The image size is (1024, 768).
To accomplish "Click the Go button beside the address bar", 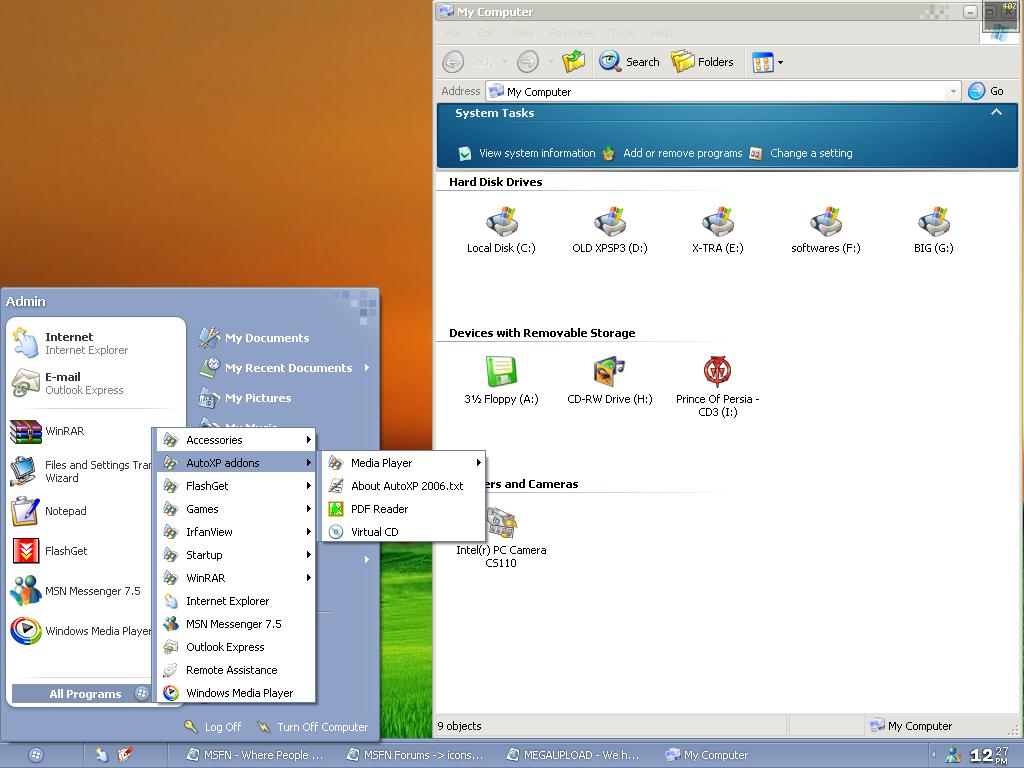I will click(x=986, y=91).
